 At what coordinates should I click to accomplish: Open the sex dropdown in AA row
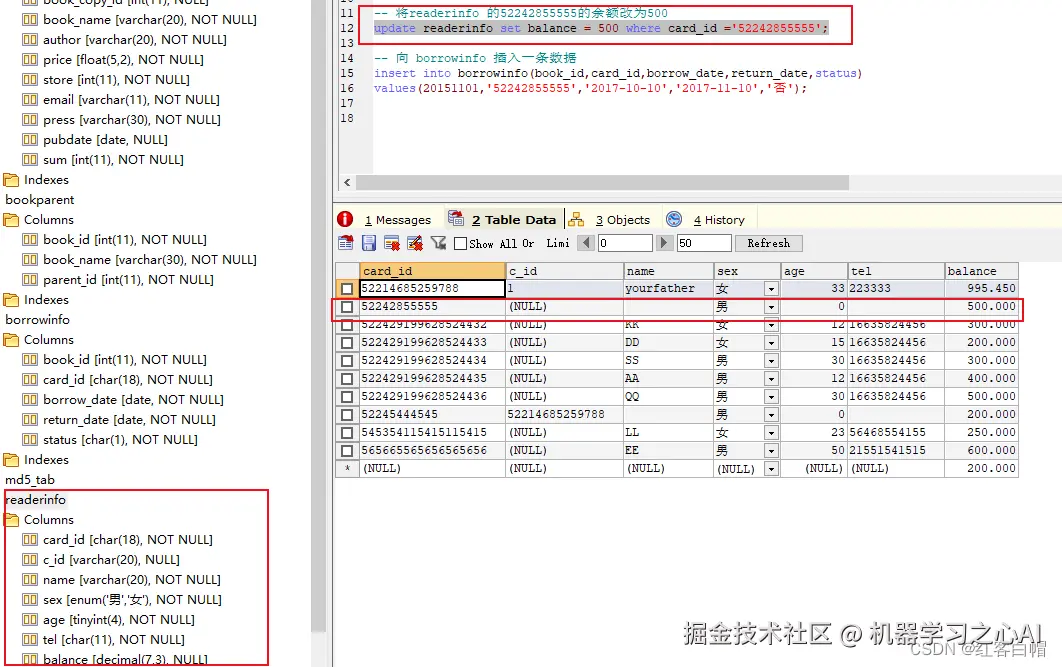click(771, 379)
